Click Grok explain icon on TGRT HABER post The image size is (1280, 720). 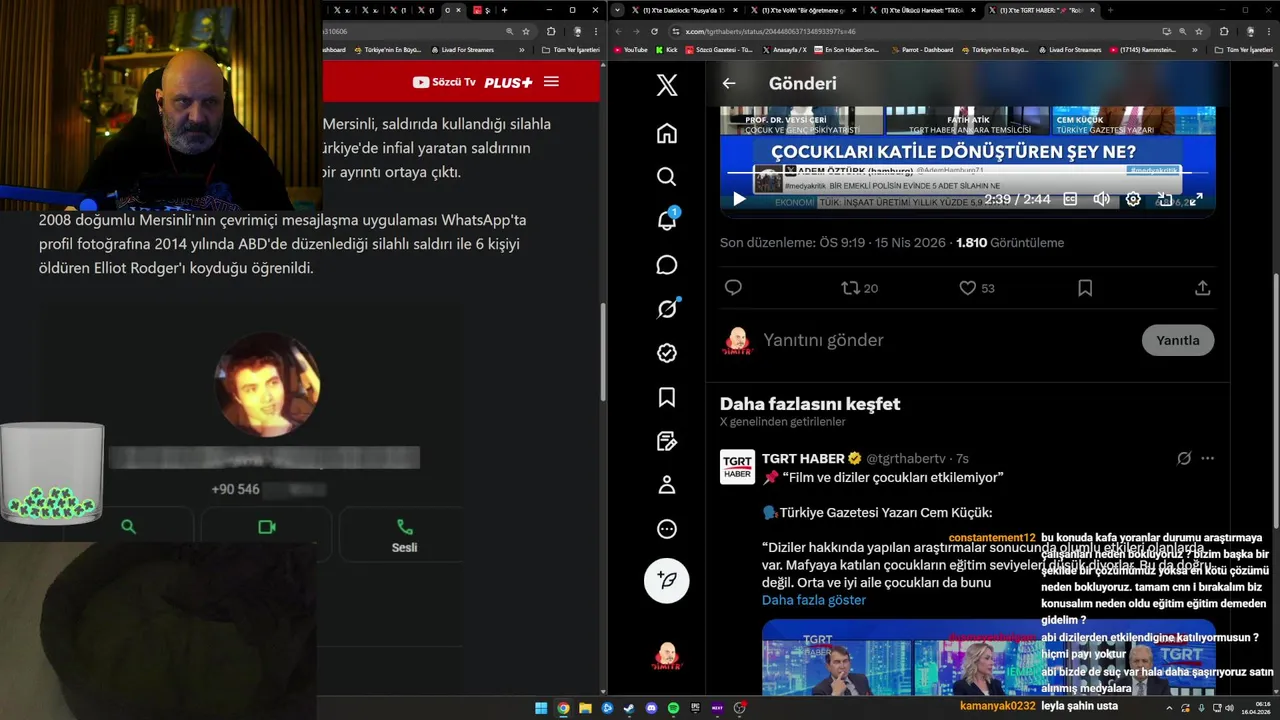[1184, 458]
